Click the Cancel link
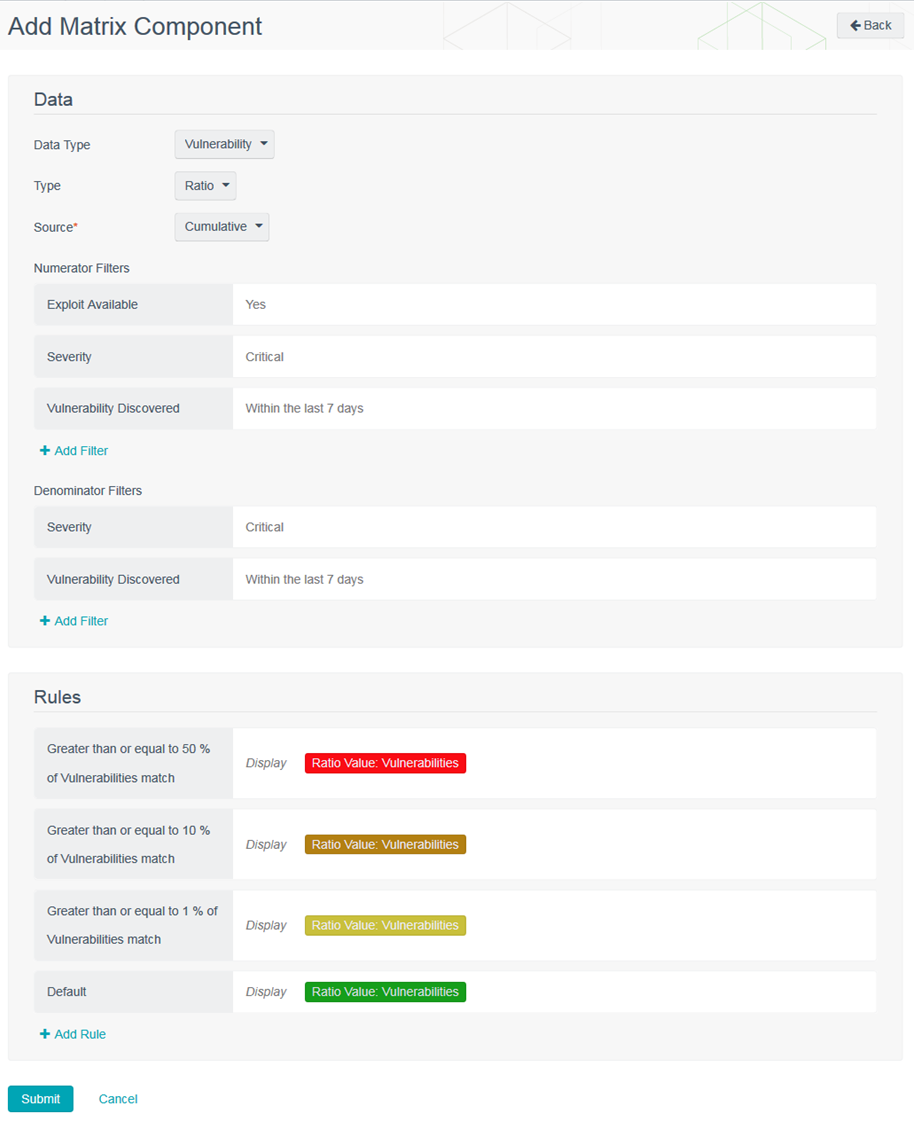This screenshot has width=914, height=1136. [118, 1099]
